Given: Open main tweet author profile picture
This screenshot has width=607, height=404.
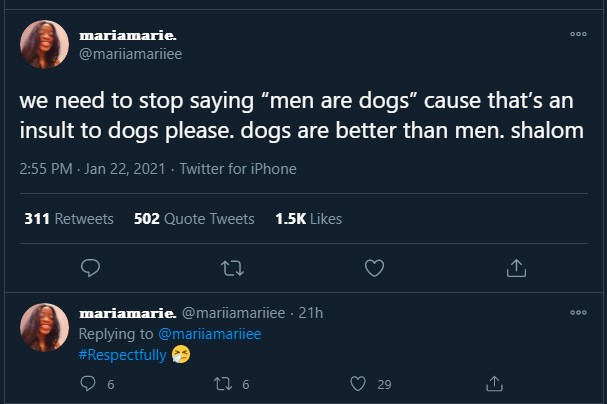Looking at the screenshot, I should pyautogui.click(x=44, y=45).
